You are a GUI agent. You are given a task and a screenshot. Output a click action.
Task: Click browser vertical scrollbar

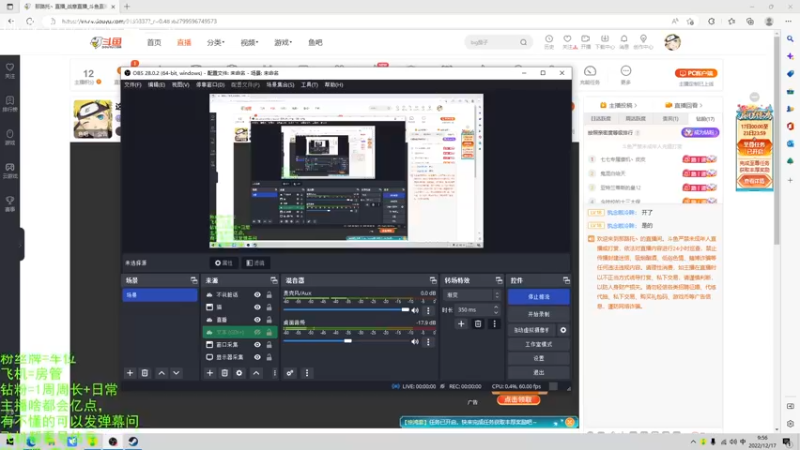pos(777,138)
